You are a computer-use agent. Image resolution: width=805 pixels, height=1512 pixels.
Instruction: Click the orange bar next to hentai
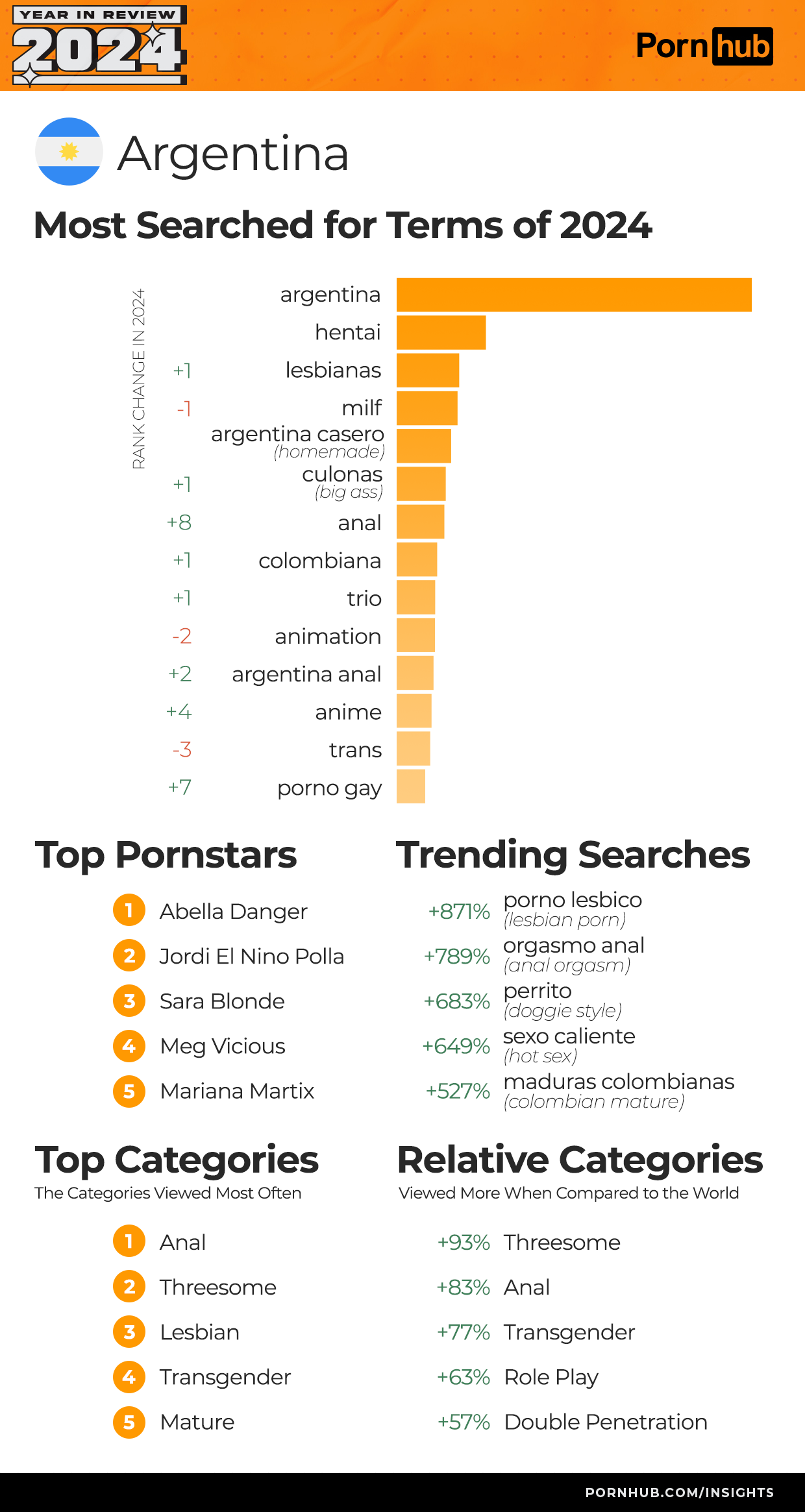441,332
